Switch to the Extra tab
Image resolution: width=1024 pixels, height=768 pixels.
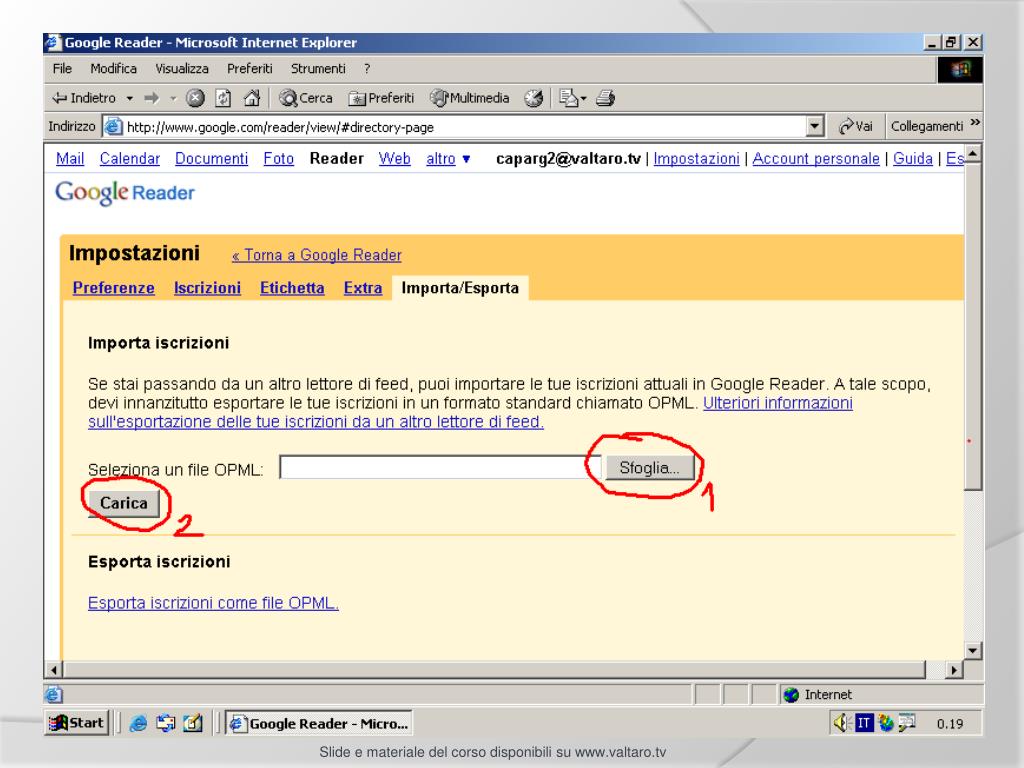pyautogui.click(x=362, y=288)
